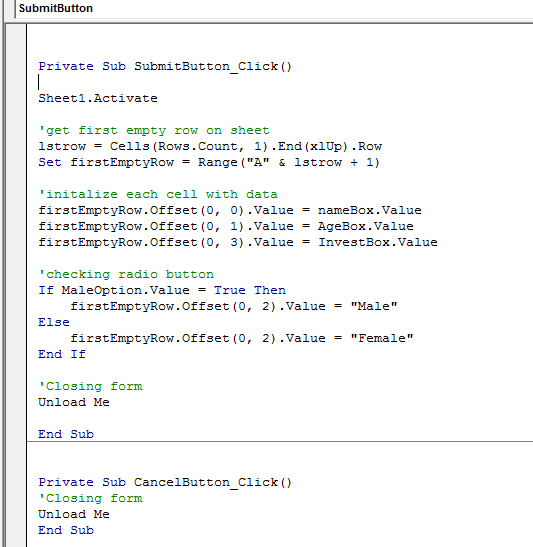Click Unload Me in SubmitButton_Click
The image size is (533, 547).
[x=74, y=403]
